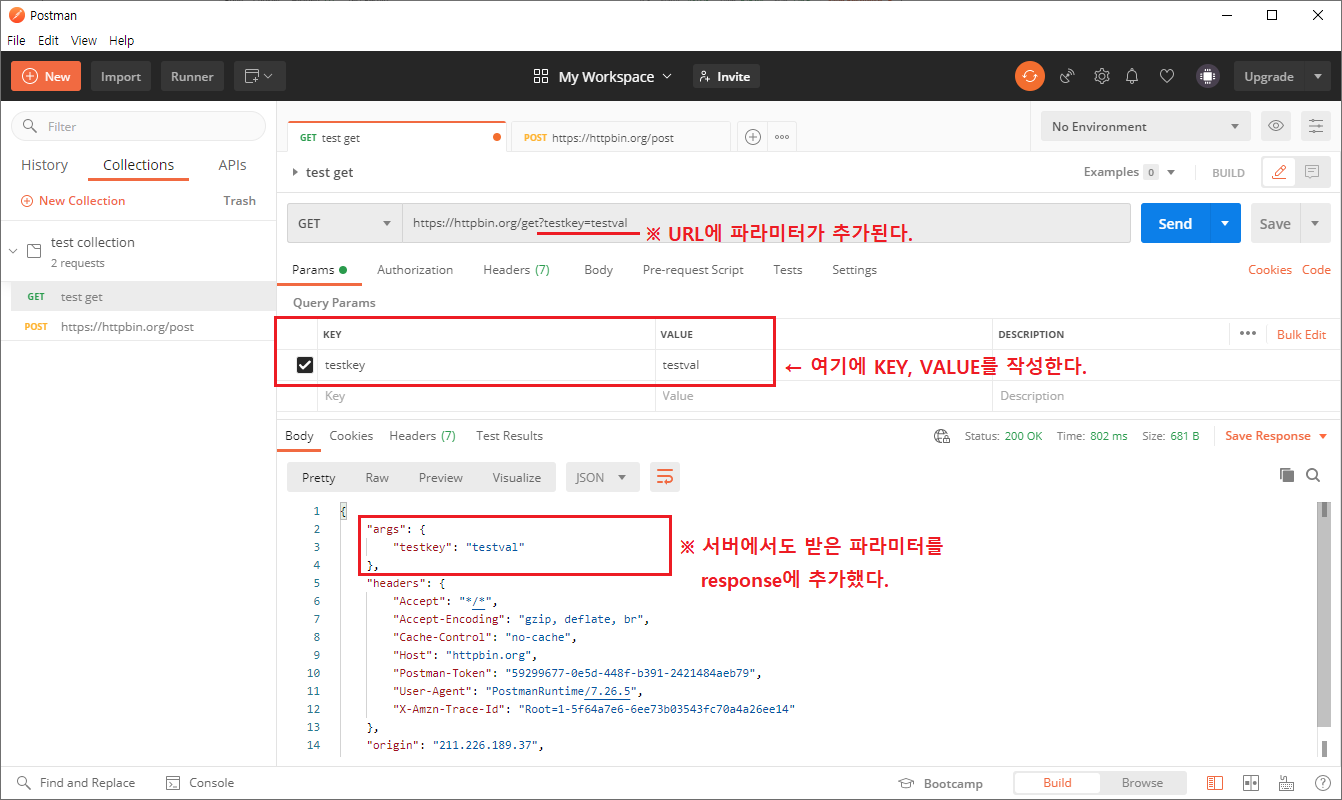The width and height of the screenshot is (1342, 800).
Task: Switch to Browse mode
Action: 1142,783
